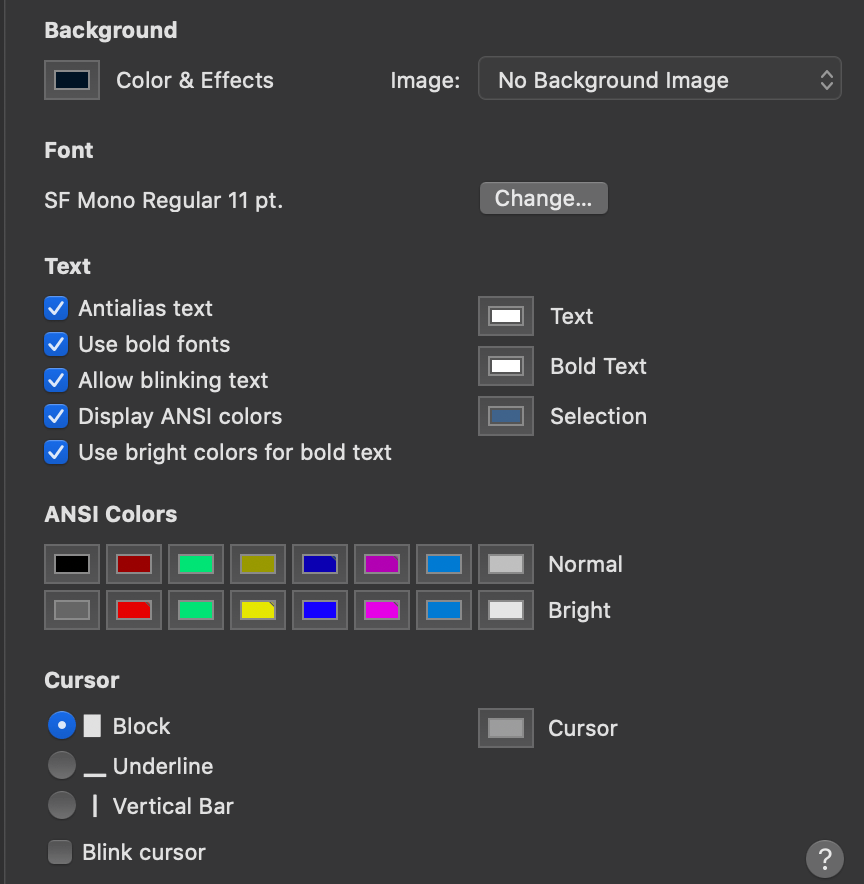This screenshot has height=884, width=864.
Task: Open the Background Image dropdown
Action: tap(660, 80)
